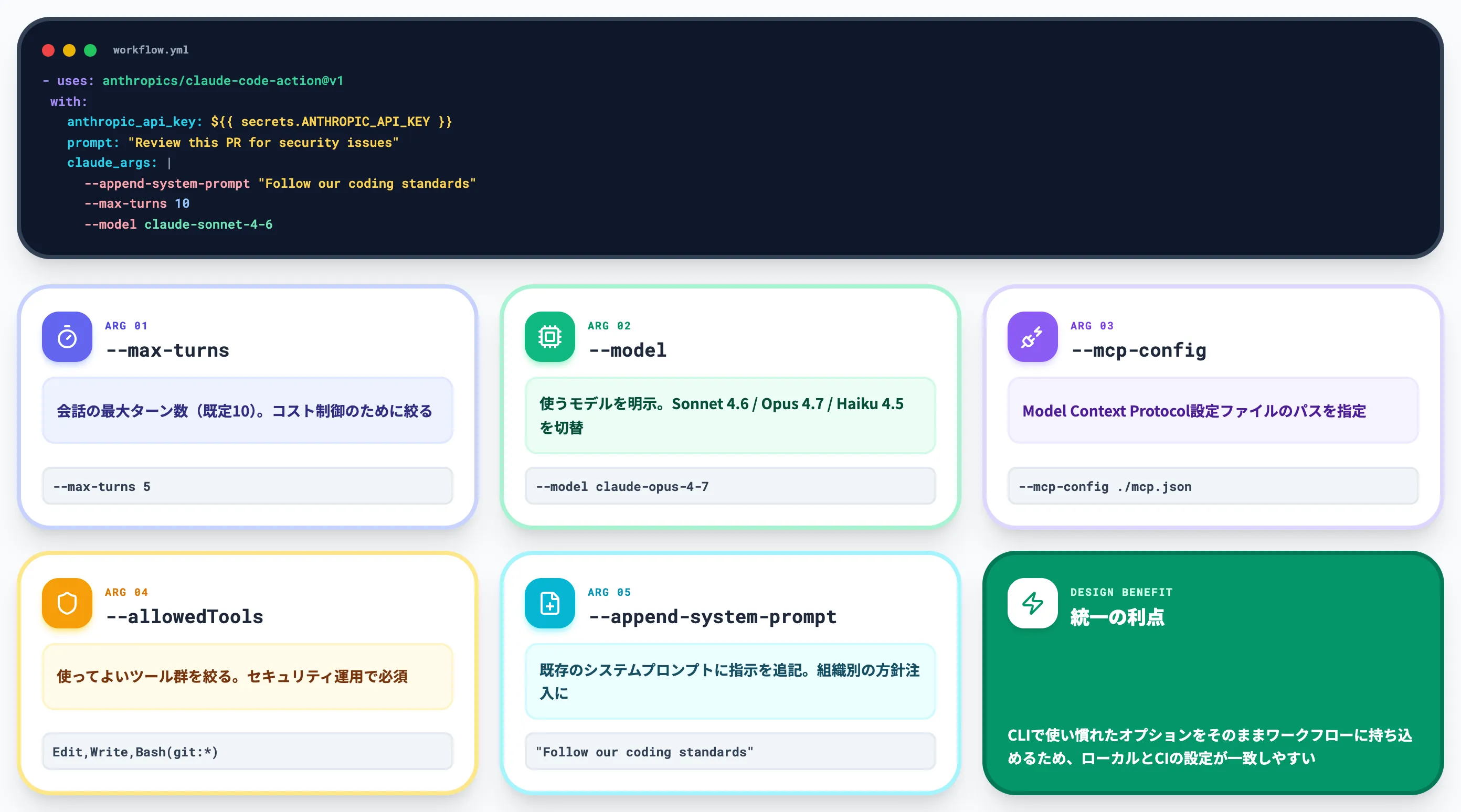1461x812 pixels.
Task: Click the anthropic_api_key code line
Action: click(x=260, y=122)
